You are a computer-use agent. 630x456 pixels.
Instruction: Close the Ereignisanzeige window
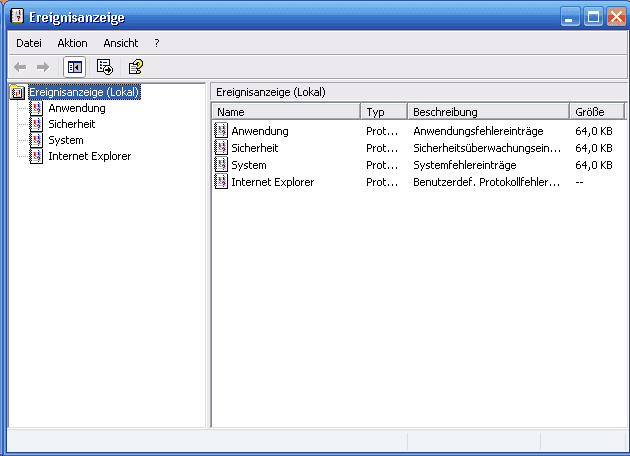click(616, 17)
